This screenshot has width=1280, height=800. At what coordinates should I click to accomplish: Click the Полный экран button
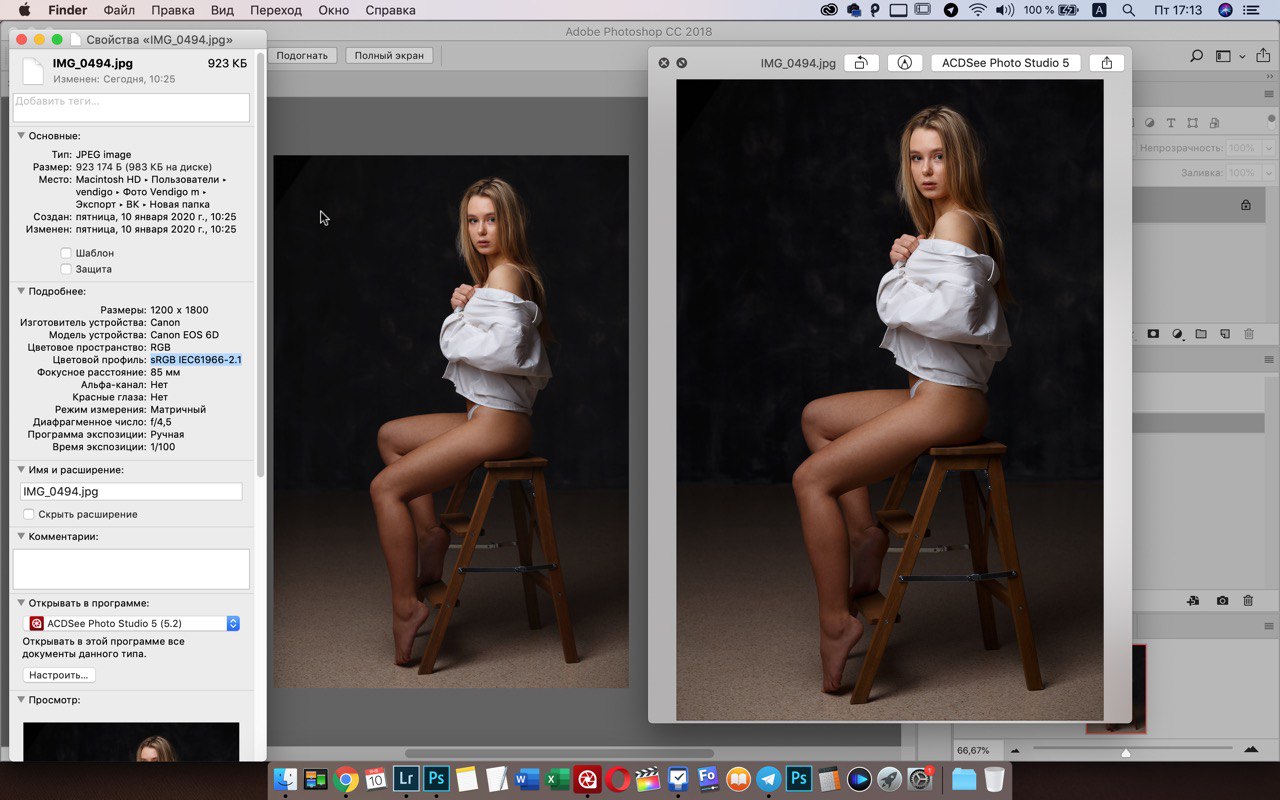click(x=390, y=56)
